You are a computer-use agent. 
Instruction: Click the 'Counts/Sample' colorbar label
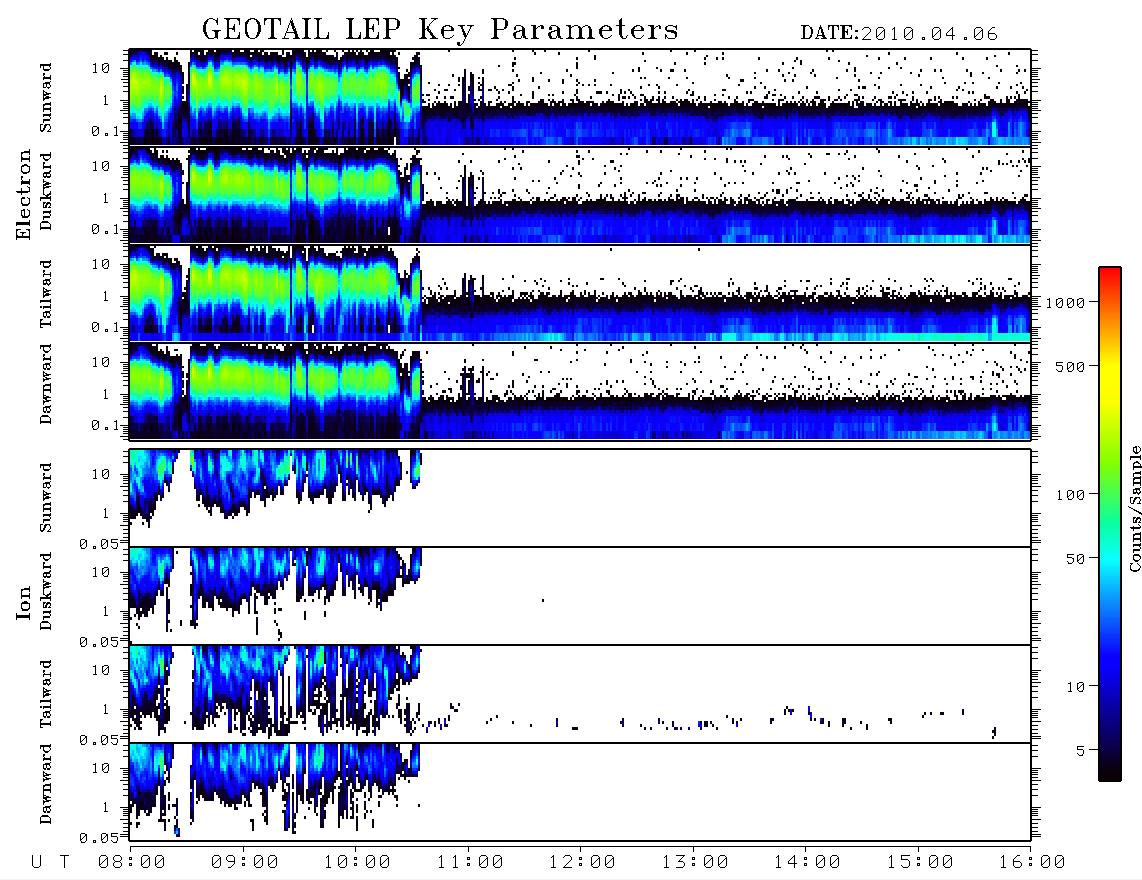[x=1134, y=509]
